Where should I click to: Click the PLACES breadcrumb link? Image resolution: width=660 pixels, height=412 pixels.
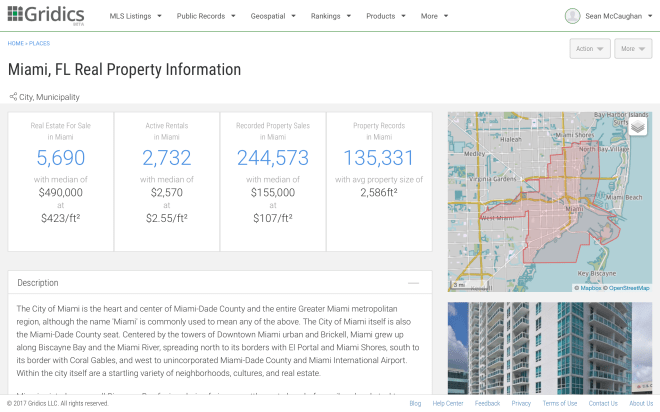point(39,44)
